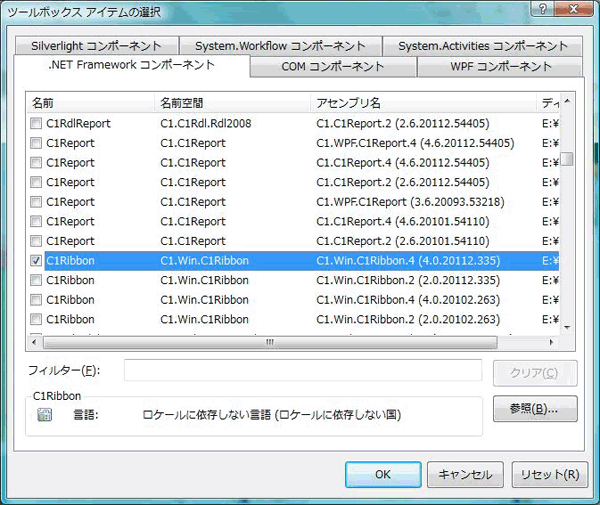Screen dimensions: 600x505
Task: Select assembly cell C1.Win.C1Ribbon.2 (2.0.20112.335)
Action: point(408,280)
